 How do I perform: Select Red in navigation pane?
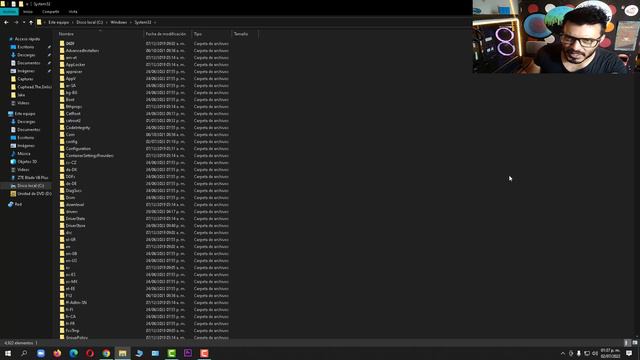tap(18, 204)
